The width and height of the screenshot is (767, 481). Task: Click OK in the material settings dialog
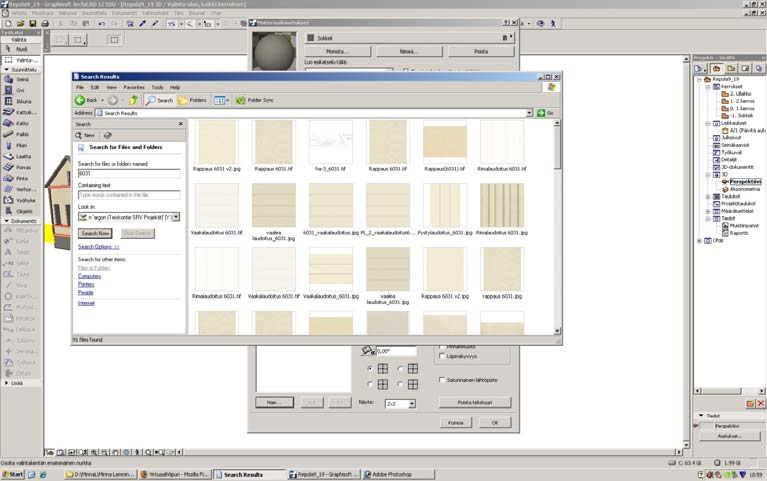[495, 422]
